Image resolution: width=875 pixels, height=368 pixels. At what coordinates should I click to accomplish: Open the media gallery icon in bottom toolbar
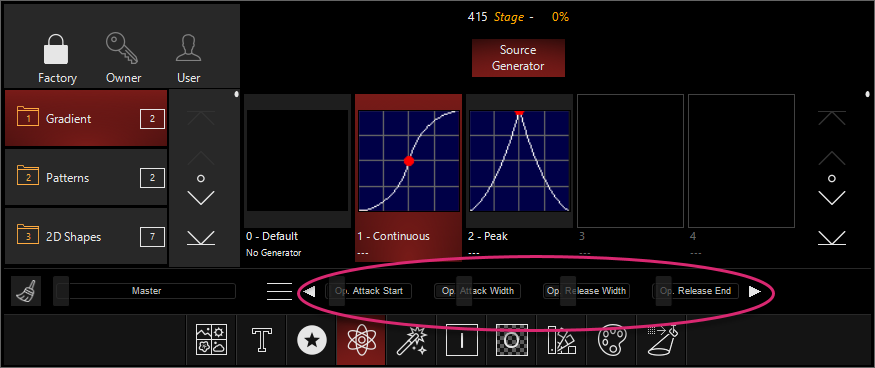[211, 340]
